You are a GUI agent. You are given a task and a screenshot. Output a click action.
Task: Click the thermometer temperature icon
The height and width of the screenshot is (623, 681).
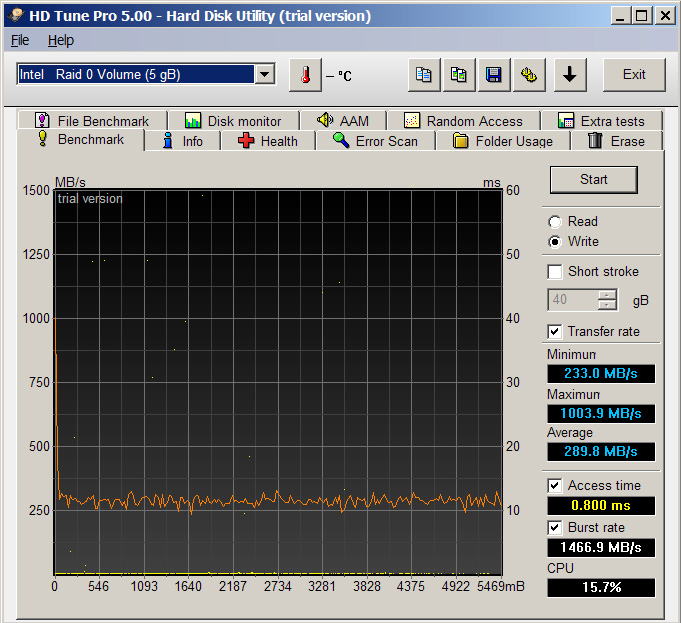pos(306,75)
